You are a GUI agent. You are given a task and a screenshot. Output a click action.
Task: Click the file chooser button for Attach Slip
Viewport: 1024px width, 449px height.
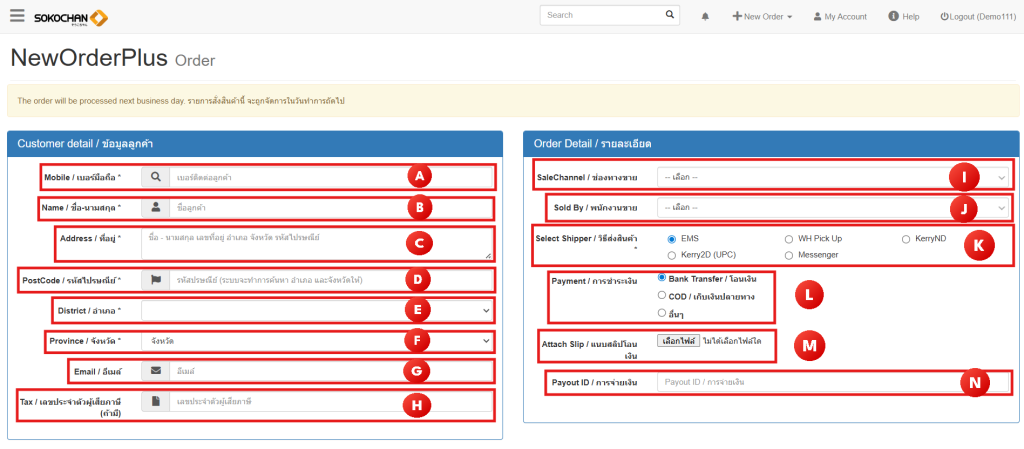pyautogui.click(x=678, y=340)
